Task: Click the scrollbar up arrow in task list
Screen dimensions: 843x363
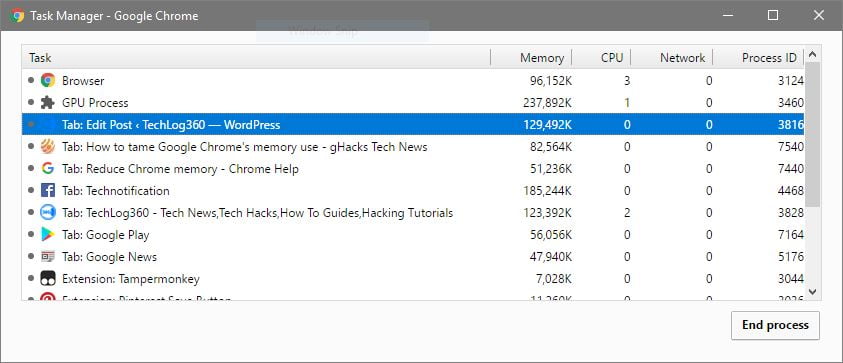Action: click(812, 54)
